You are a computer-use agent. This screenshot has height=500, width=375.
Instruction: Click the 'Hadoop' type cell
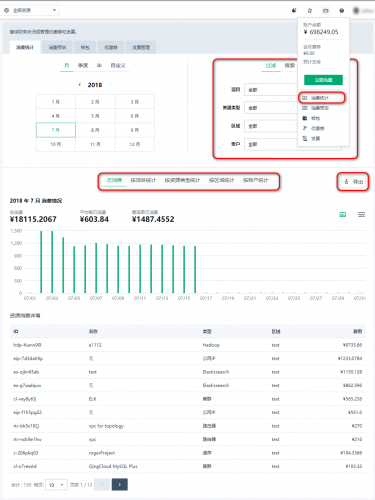coord(211,345)
